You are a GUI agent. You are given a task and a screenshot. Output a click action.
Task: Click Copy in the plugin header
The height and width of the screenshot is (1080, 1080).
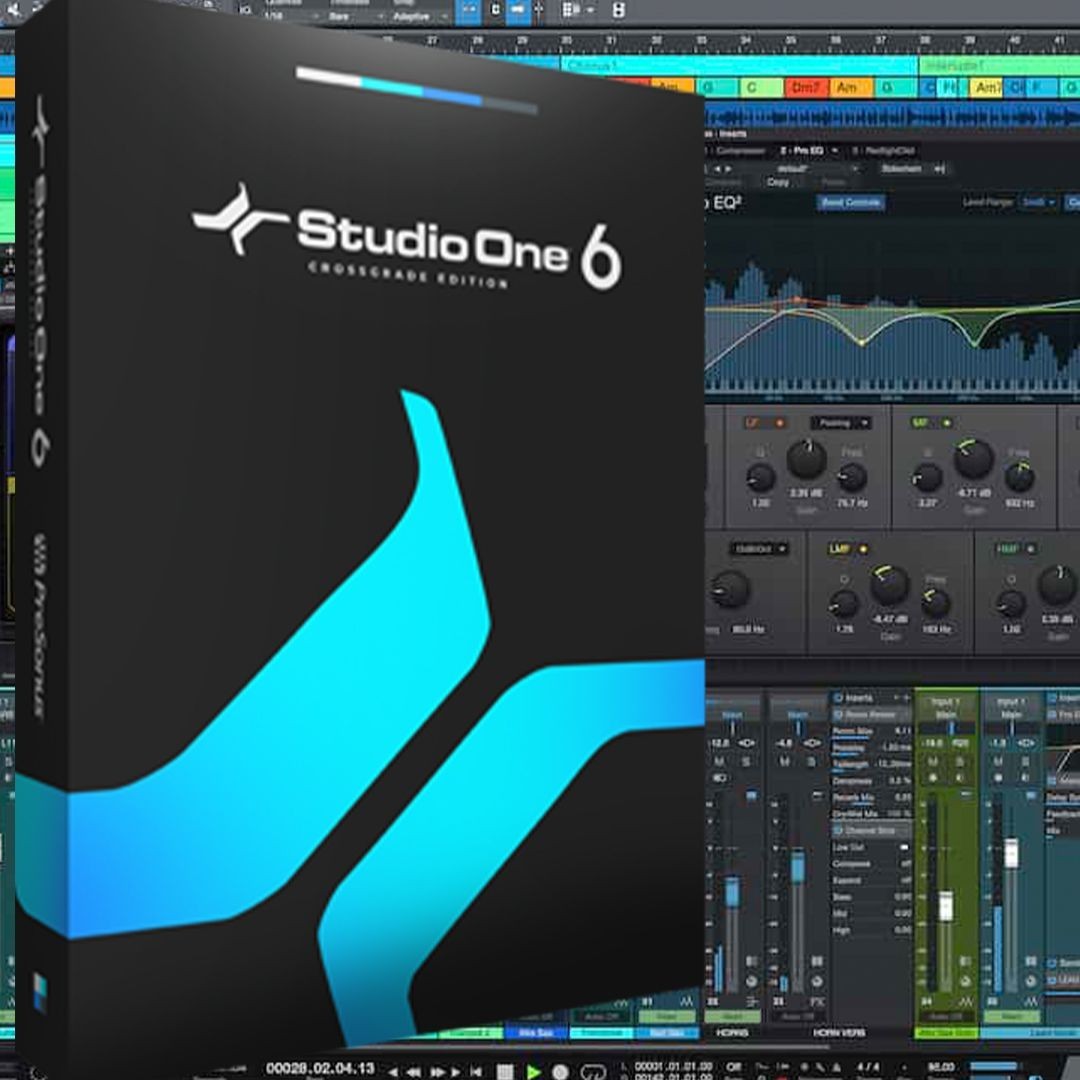tap(779, 181)
